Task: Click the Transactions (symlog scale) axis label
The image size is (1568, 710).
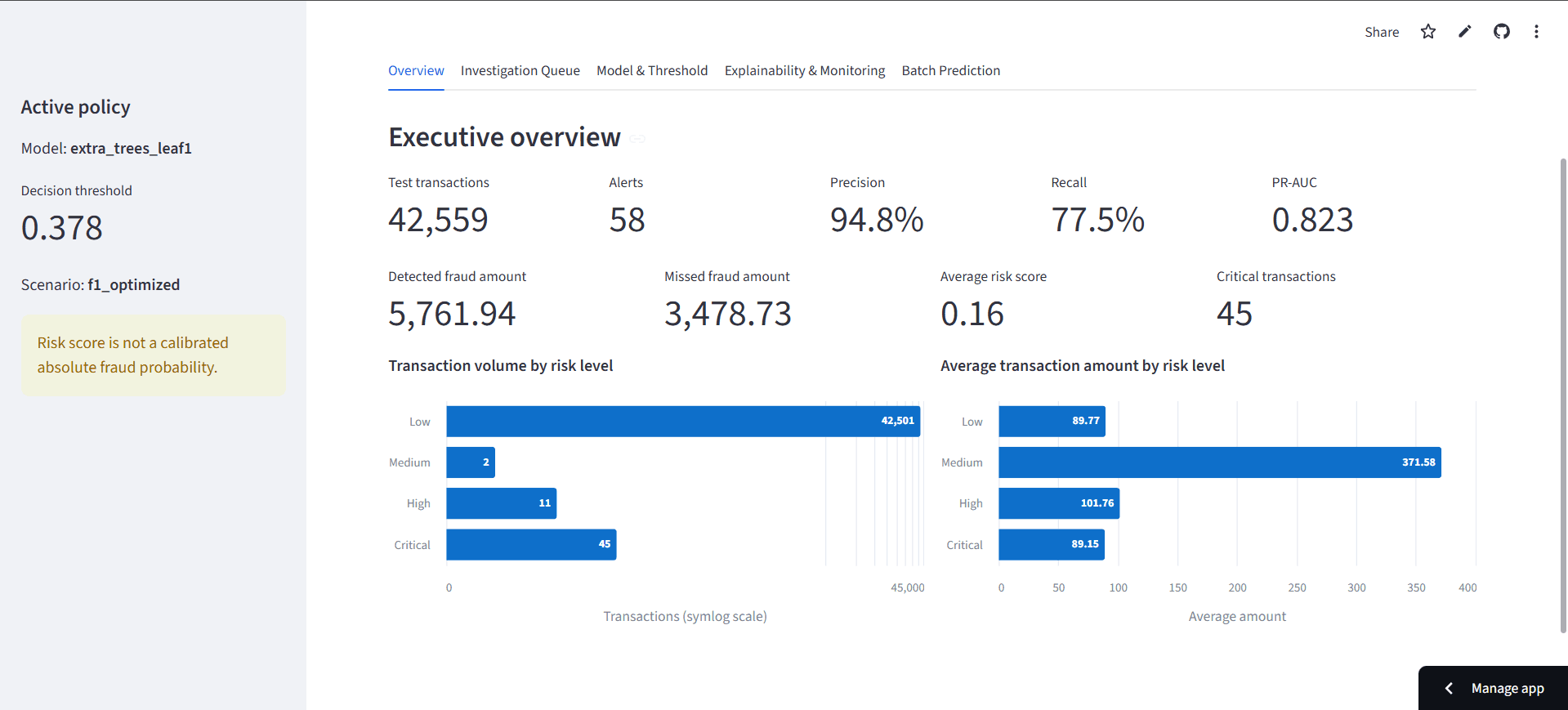Action: tap(685, 616)
